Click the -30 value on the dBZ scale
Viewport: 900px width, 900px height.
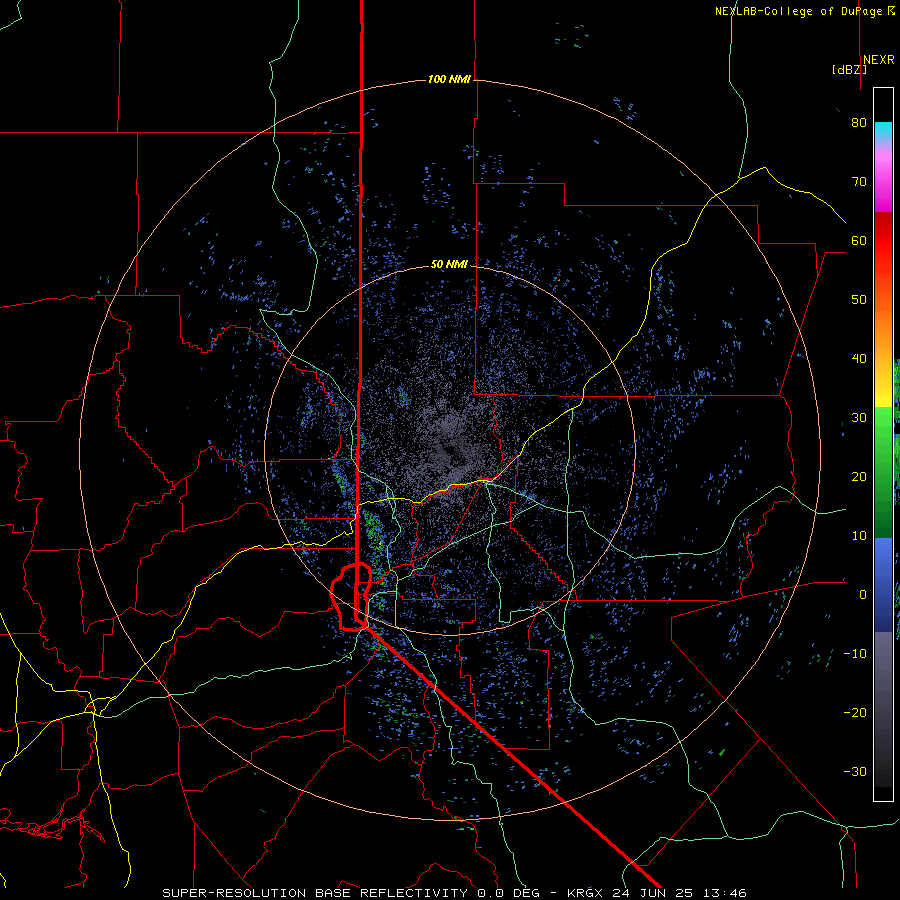point(855,772)
